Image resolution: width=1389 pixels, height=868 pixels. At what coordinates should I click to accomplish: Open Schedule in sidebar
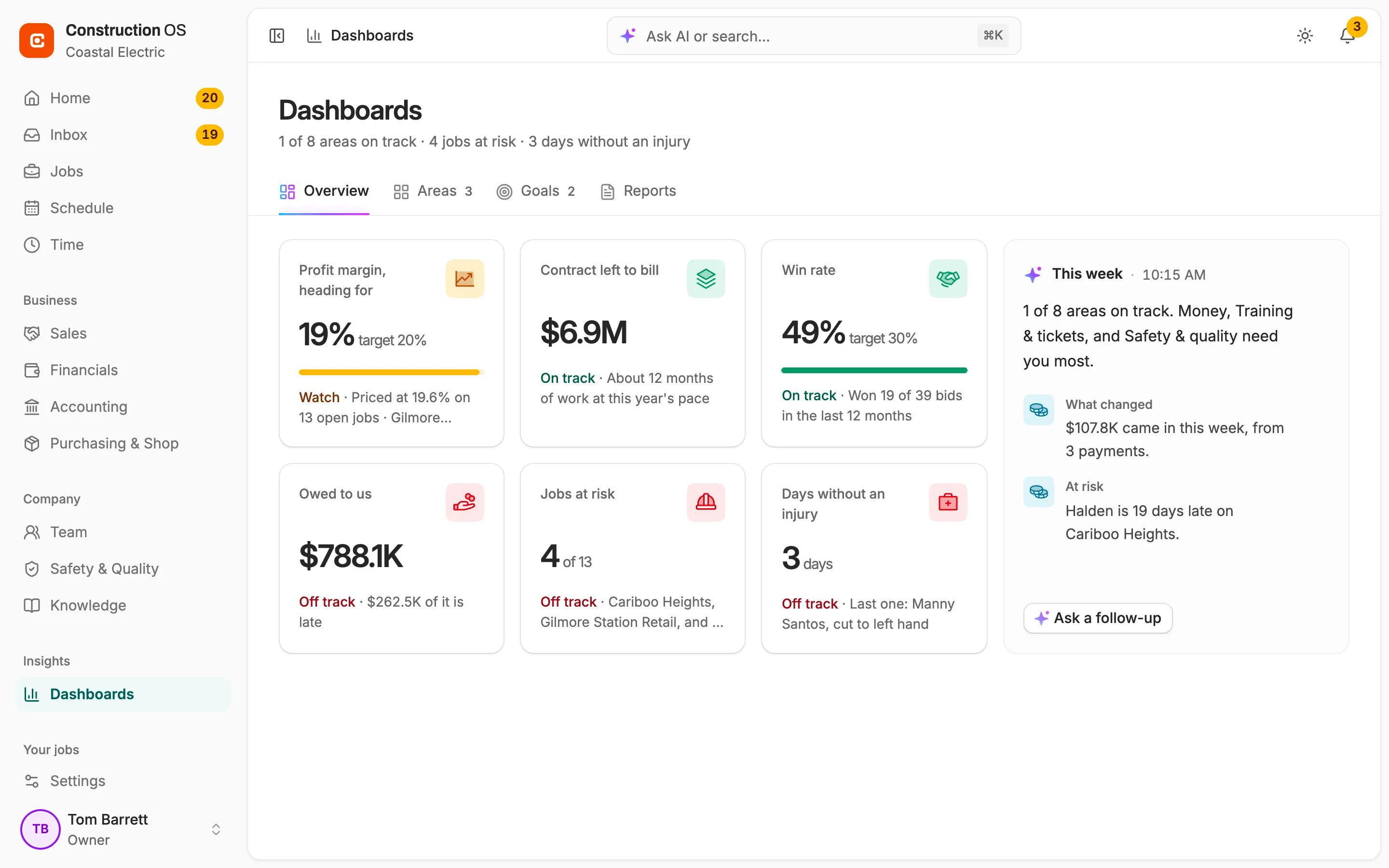123,208
